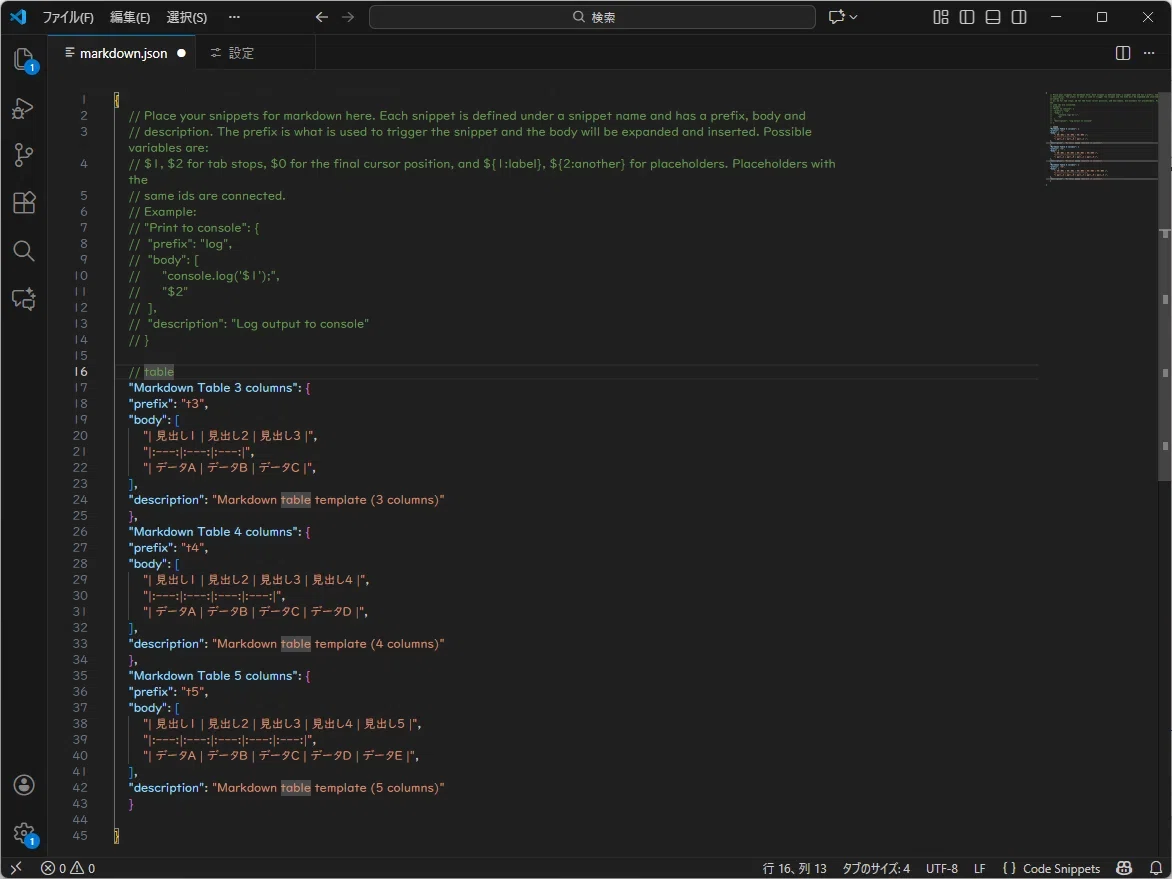The height and width of the screenshot is (879, 1172).
Task: Click the VS Code logo icon
Action: click(x=18, y=16)
